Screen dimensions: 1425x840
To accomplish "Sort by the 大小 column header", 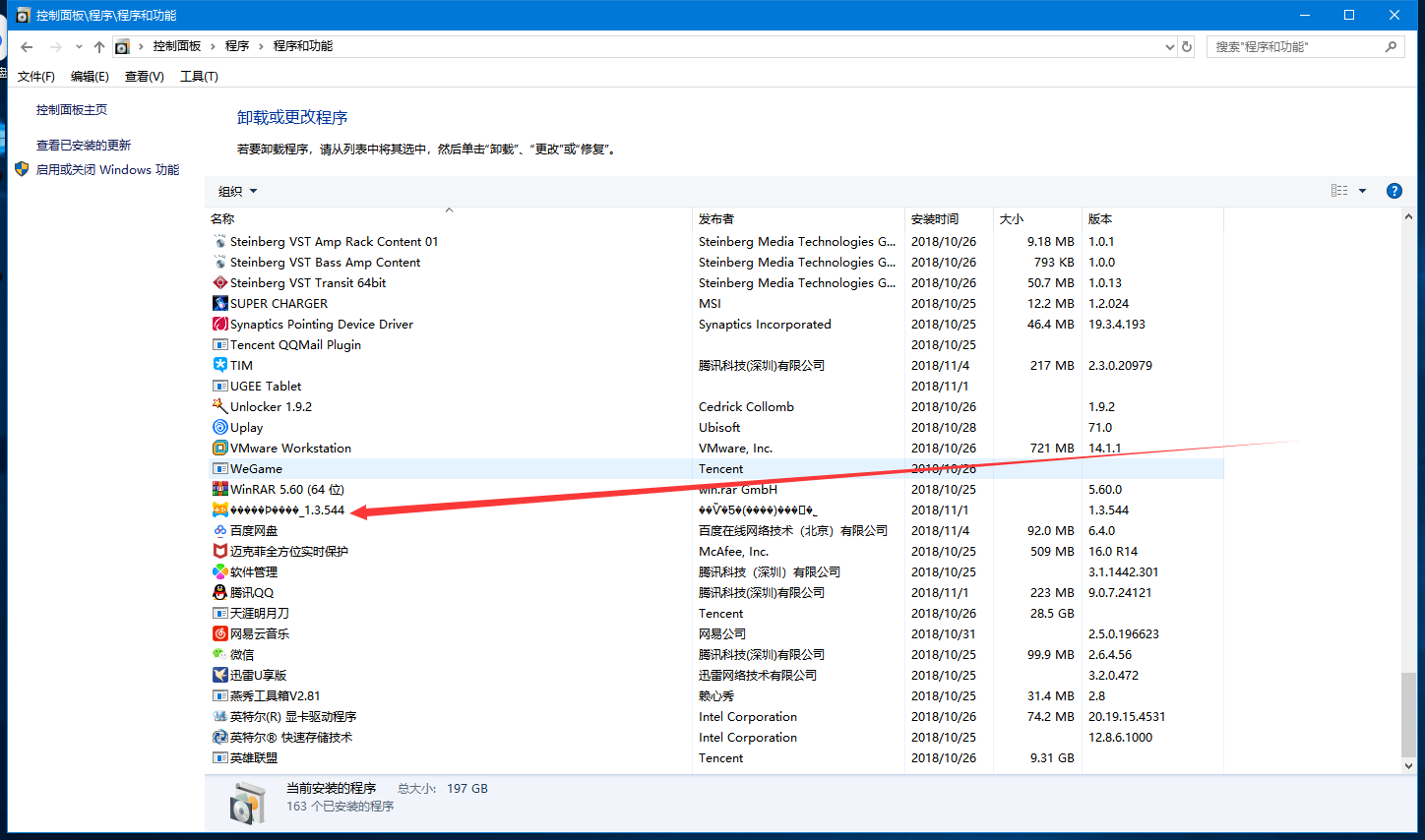I will (x=1037, y=218).
